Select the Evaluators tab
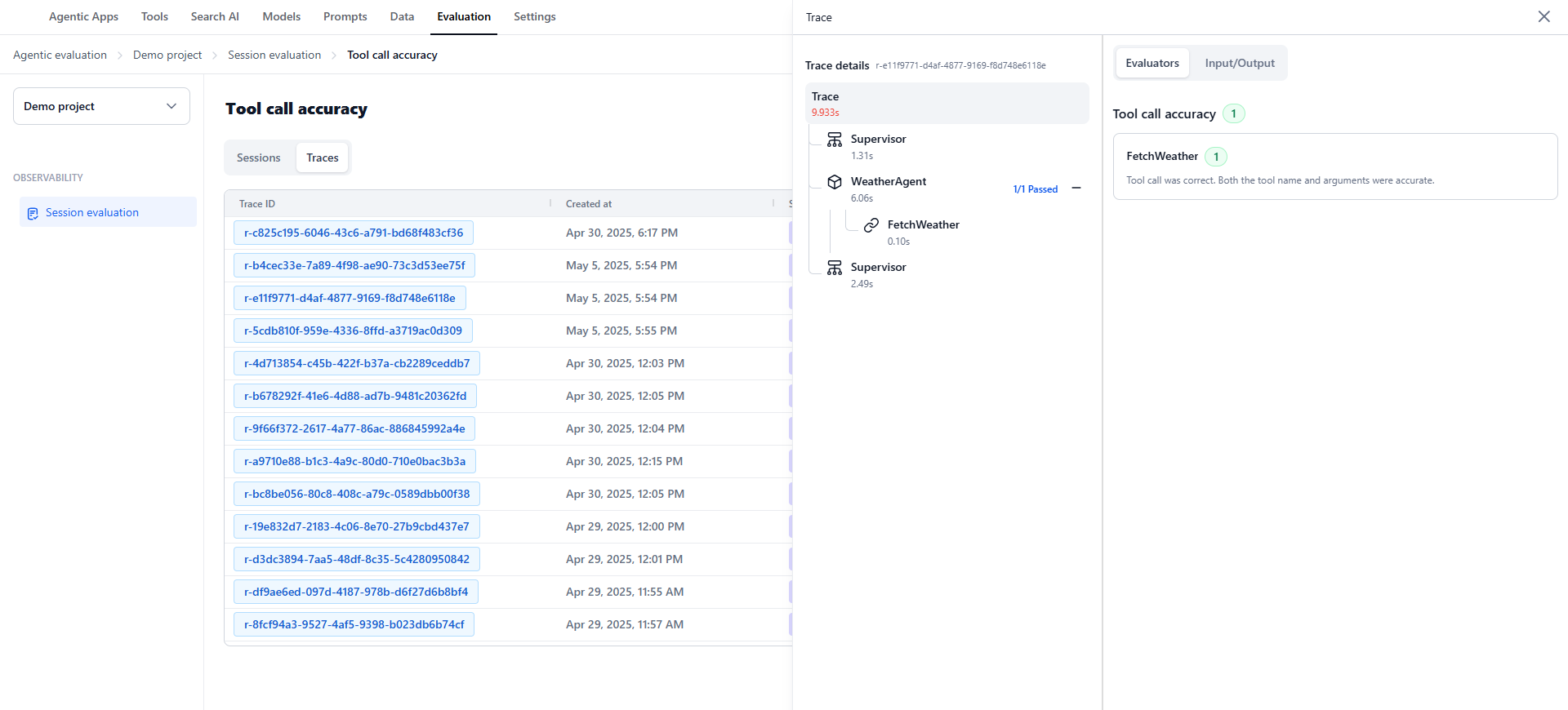The image size is (1568, 710). tap(1151, 63)
